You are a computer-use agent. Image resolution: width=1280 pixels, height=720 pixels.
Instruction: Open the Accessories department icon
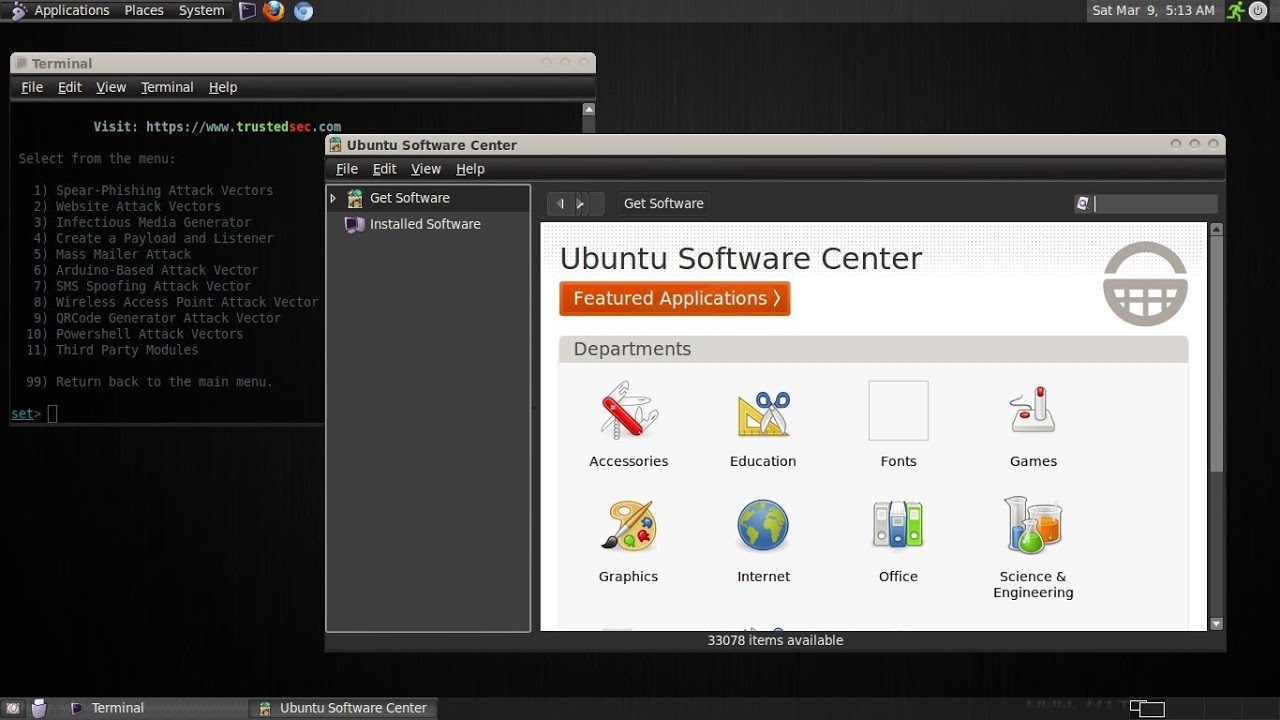pos(629,410)
